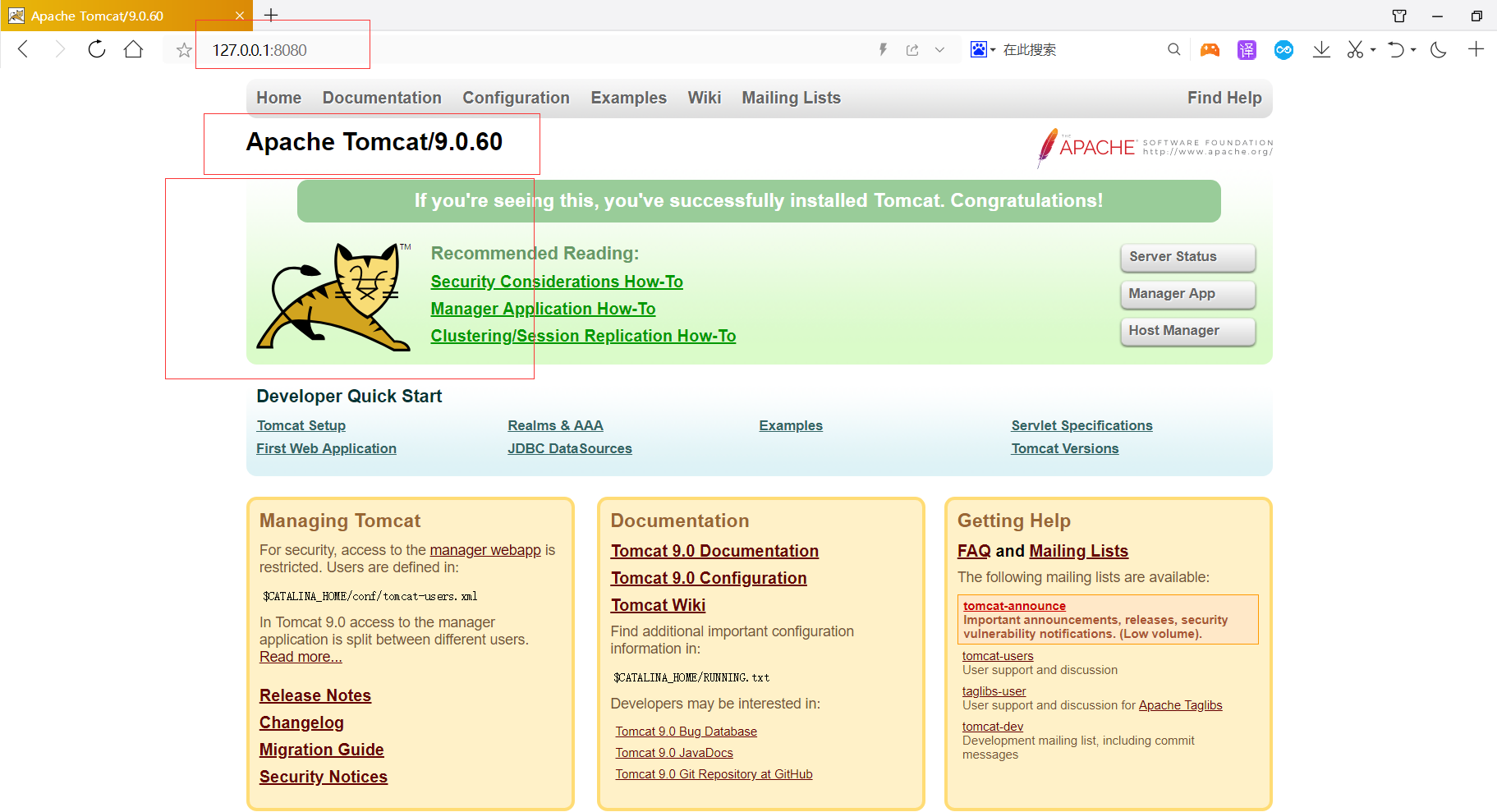1497x812 pixels.
Task: Click the scissors screenshot tool icon
Action: (x=1355, y=50)
